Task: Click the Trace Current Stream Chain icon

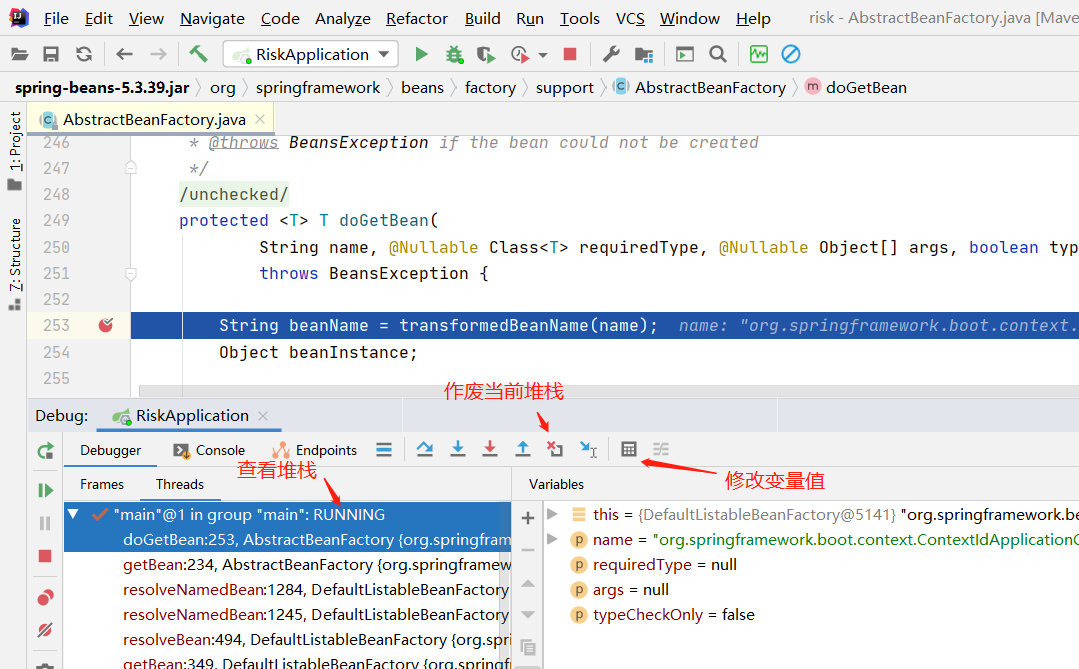Action: coord(661,449)
